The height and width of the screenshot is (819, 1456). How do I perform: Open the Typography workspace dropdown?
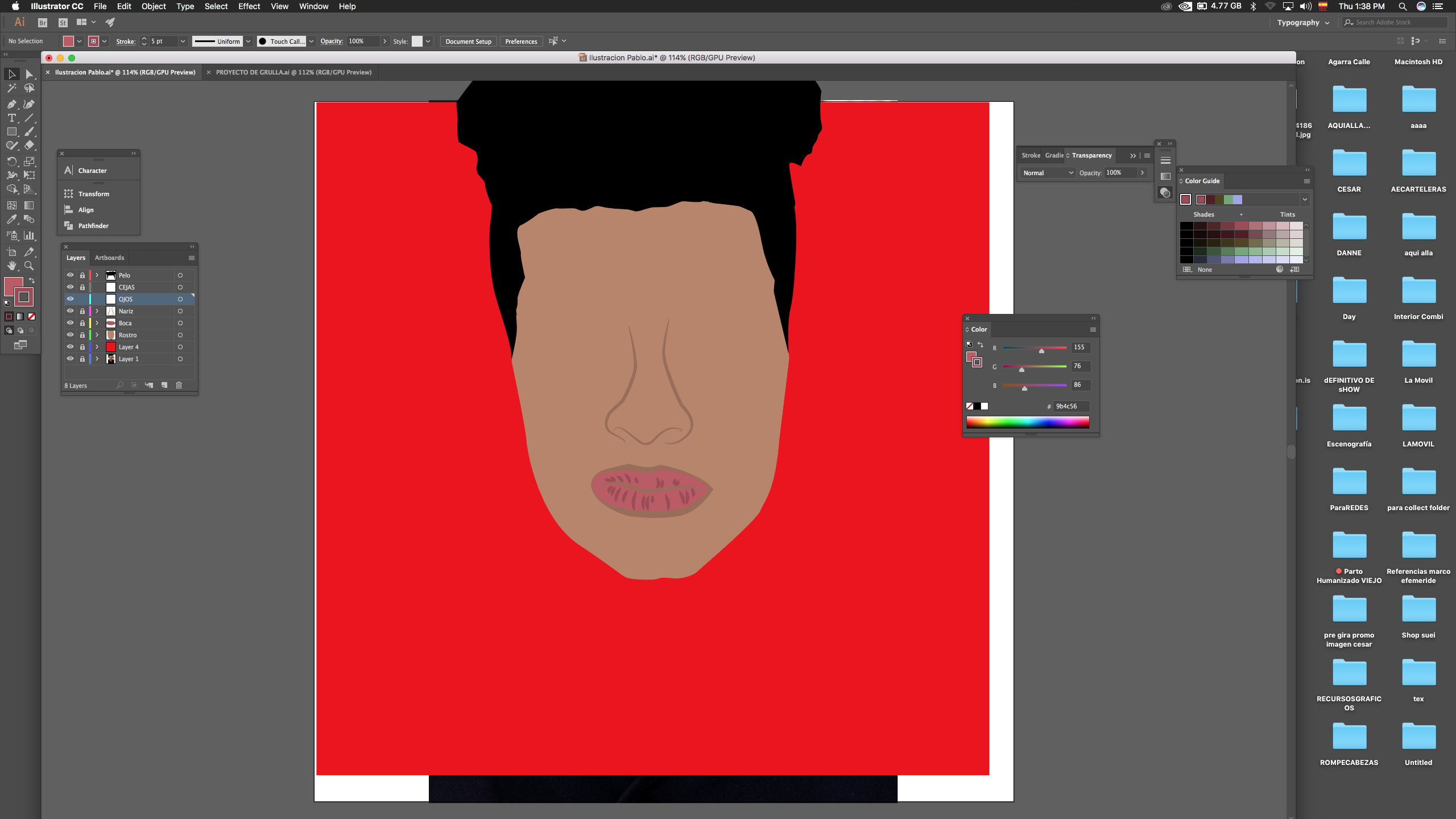tap(1302, 23)
